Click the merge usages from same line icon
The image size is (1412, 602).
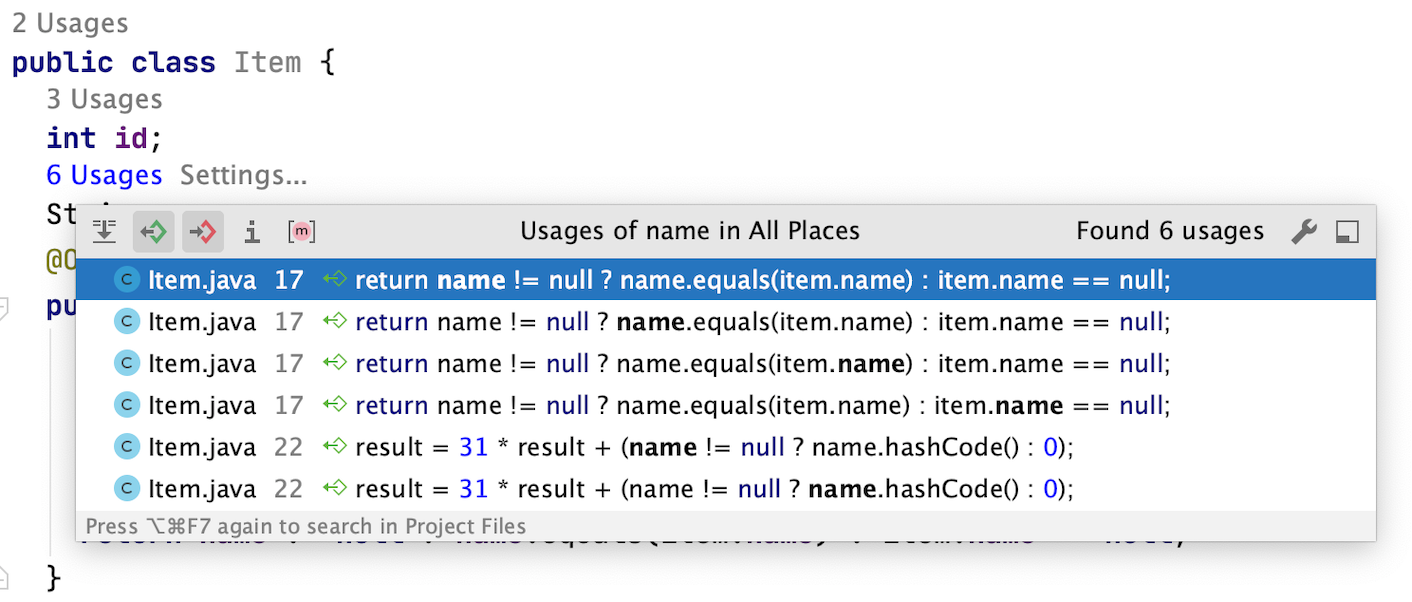coord(104,232)
